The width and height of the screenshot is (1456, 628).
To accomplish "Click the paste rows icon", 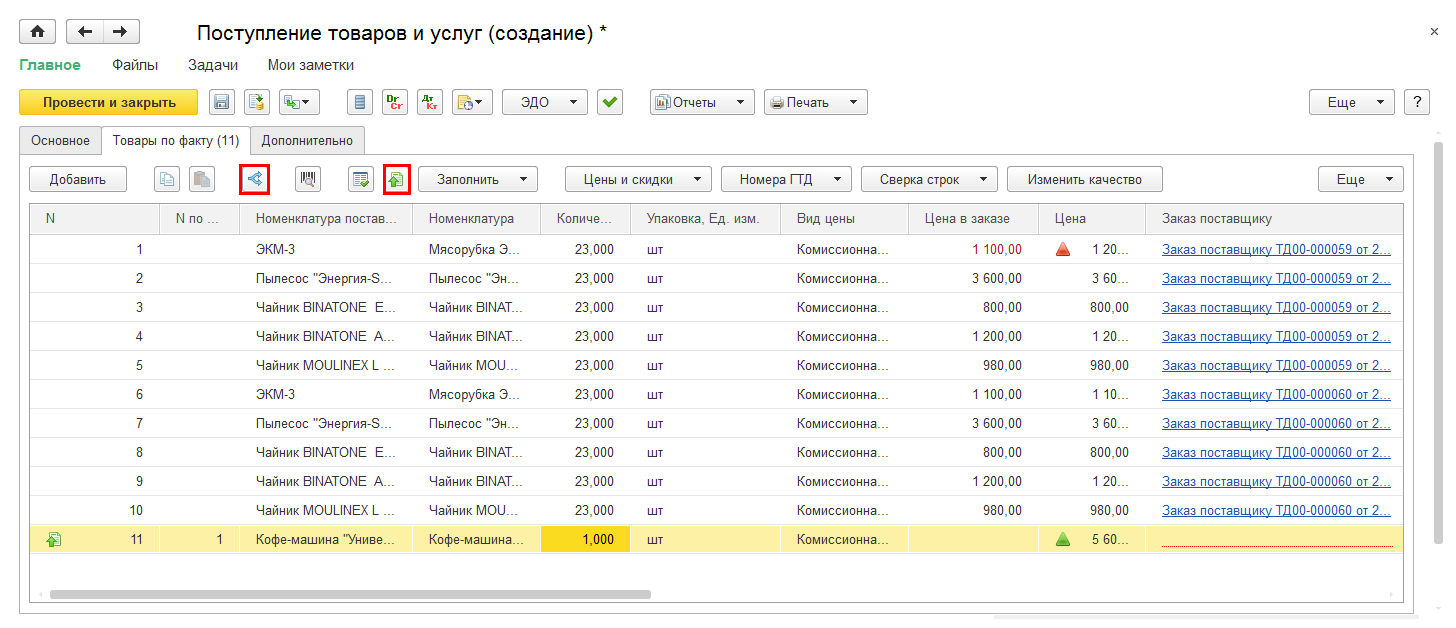I will pyautogui.click(x=202, y=180).
